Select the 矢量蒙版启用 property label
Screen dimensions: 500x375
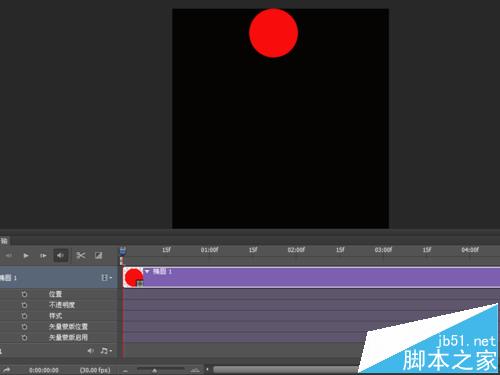68,338
